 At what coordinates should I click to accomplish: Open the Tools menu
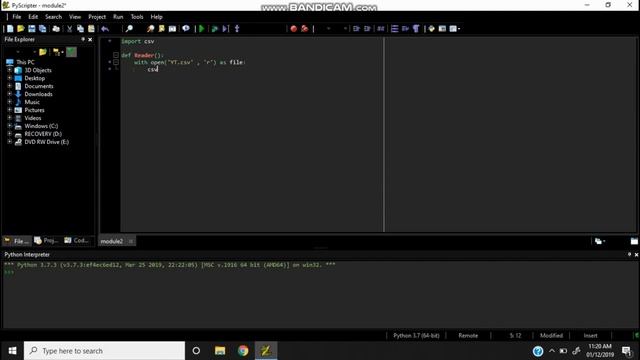pos(137,17)
